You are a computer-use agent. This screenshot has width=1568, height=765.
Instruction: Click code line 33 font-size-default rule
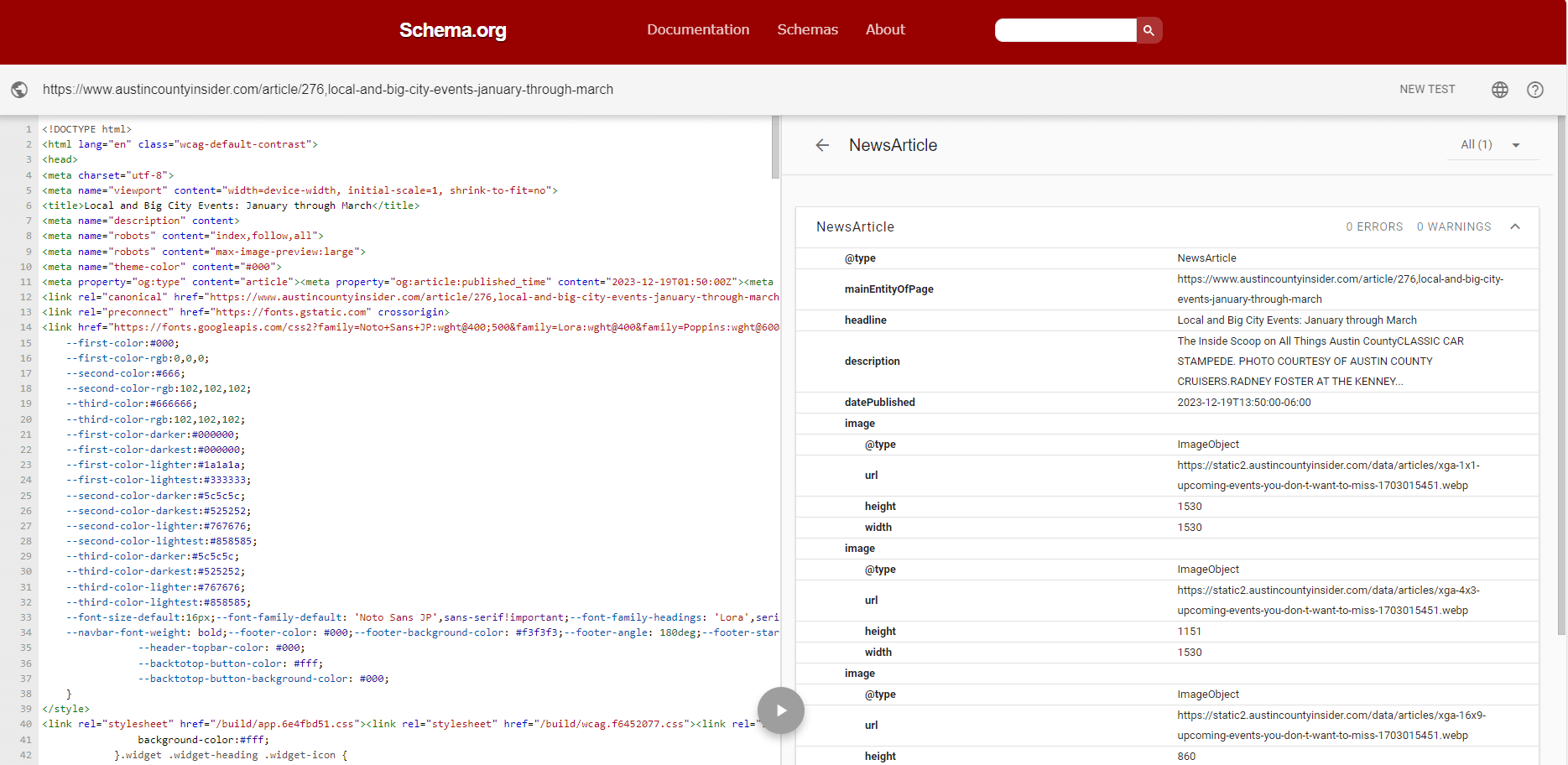pyautogui.click(x=423, y=617)
